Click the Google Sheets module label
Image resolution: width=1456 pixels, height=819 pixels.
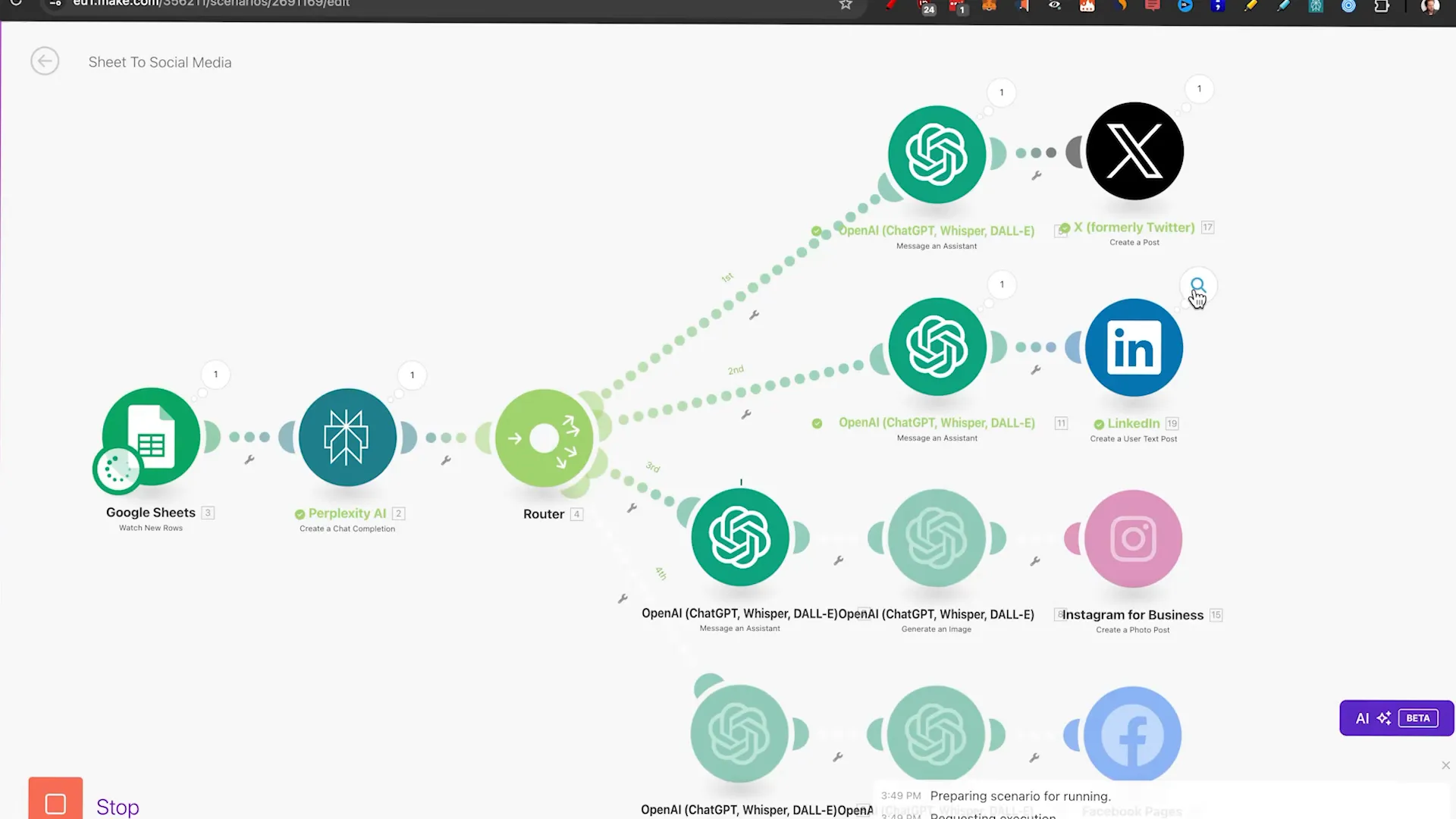point(151,513)
